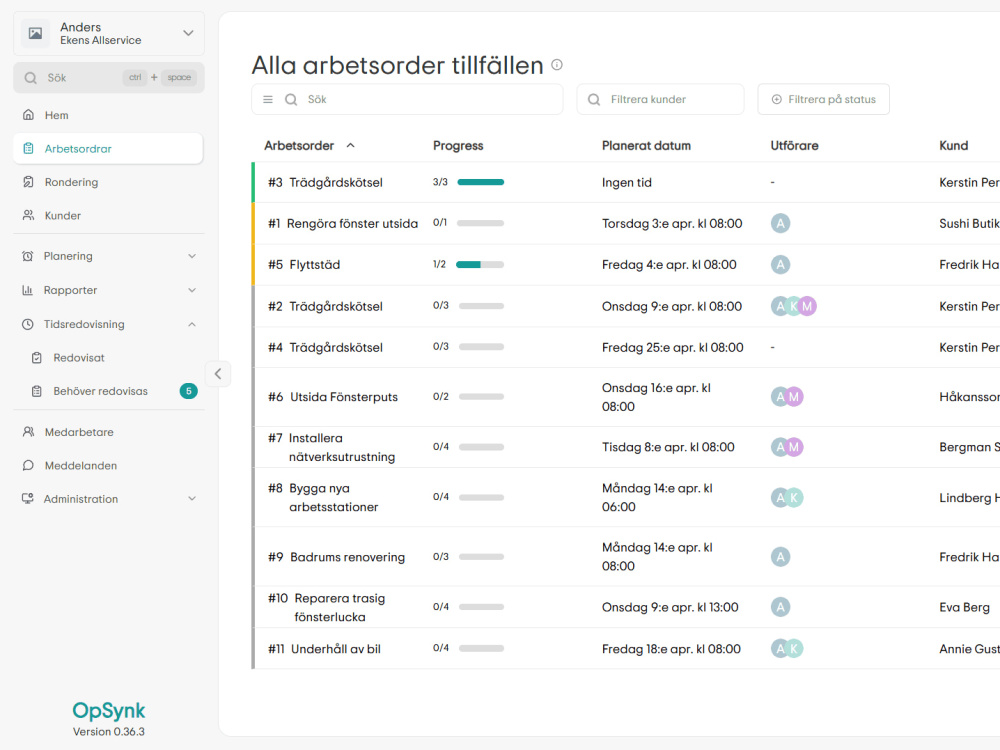Click the Meddelanden chat bubble icon

click(x=28, y=466)
